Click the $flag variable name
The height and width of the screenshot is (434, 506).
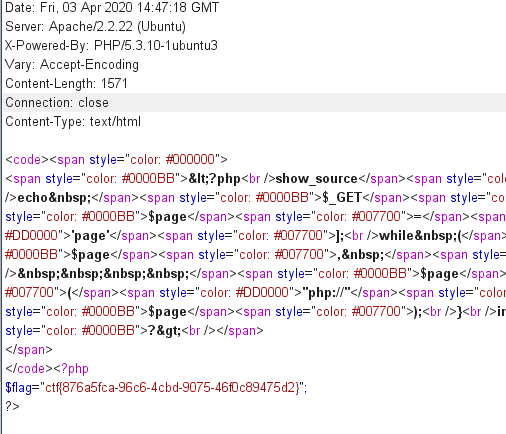click(18, 388)
